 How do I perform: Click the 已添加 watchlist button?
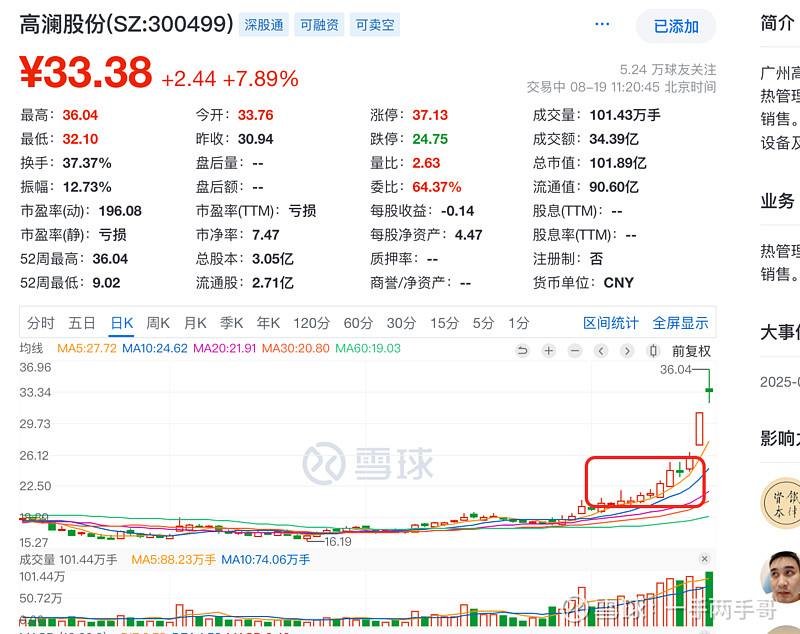676,26
